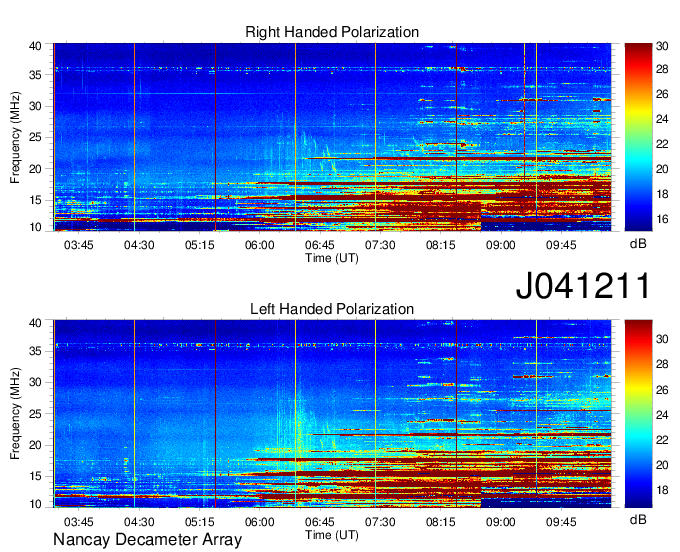
Task: Click "07:30" tick on Left Handed time axis
Action: 380,522
